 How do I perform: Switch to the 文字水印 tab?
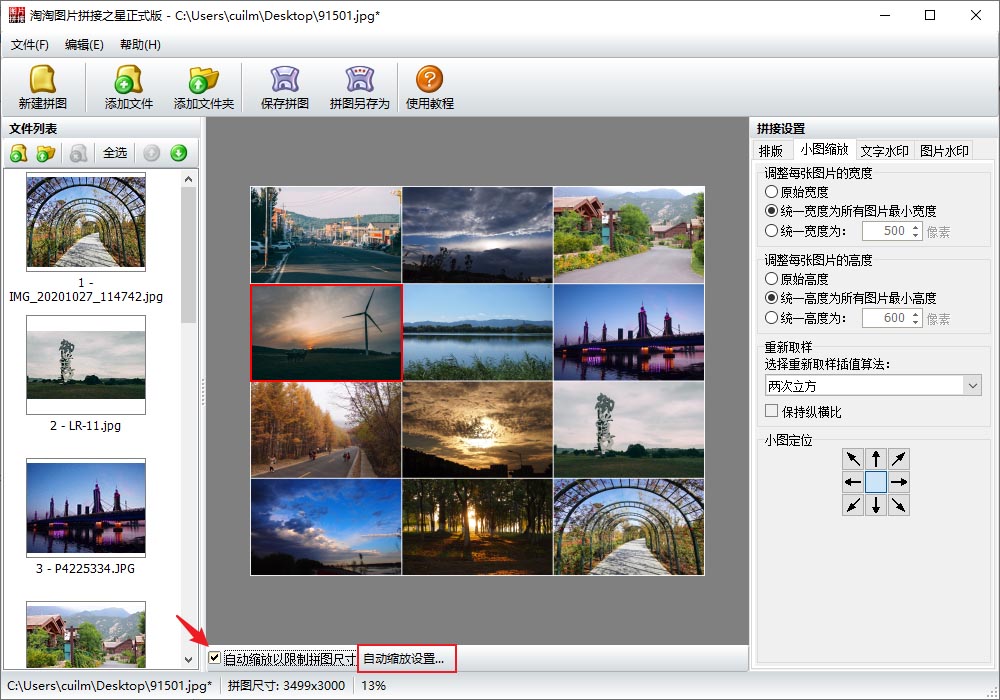coord(885,151)
